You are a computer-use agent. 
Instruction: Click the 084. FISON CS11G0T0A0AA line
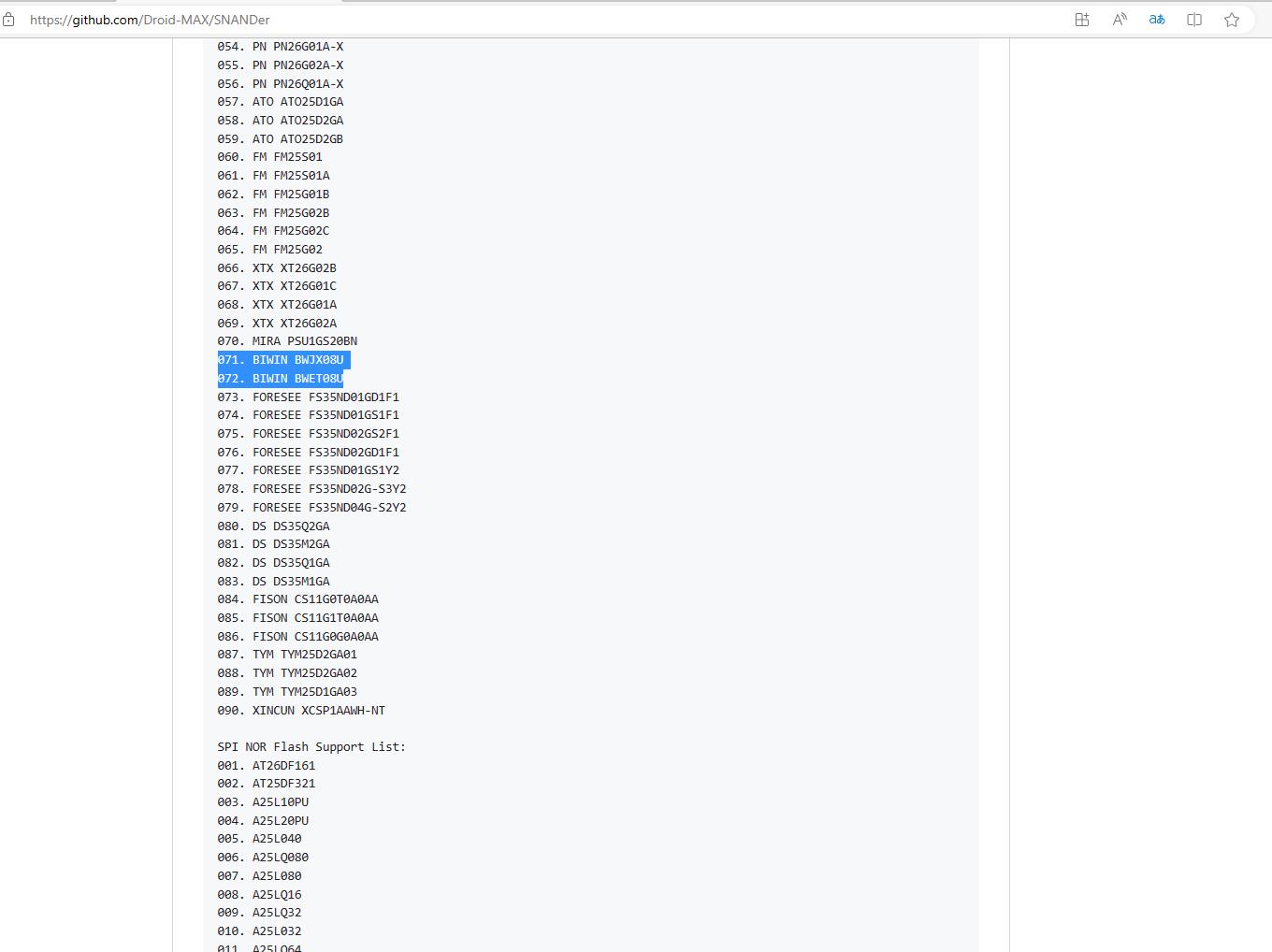coord(297,599)
